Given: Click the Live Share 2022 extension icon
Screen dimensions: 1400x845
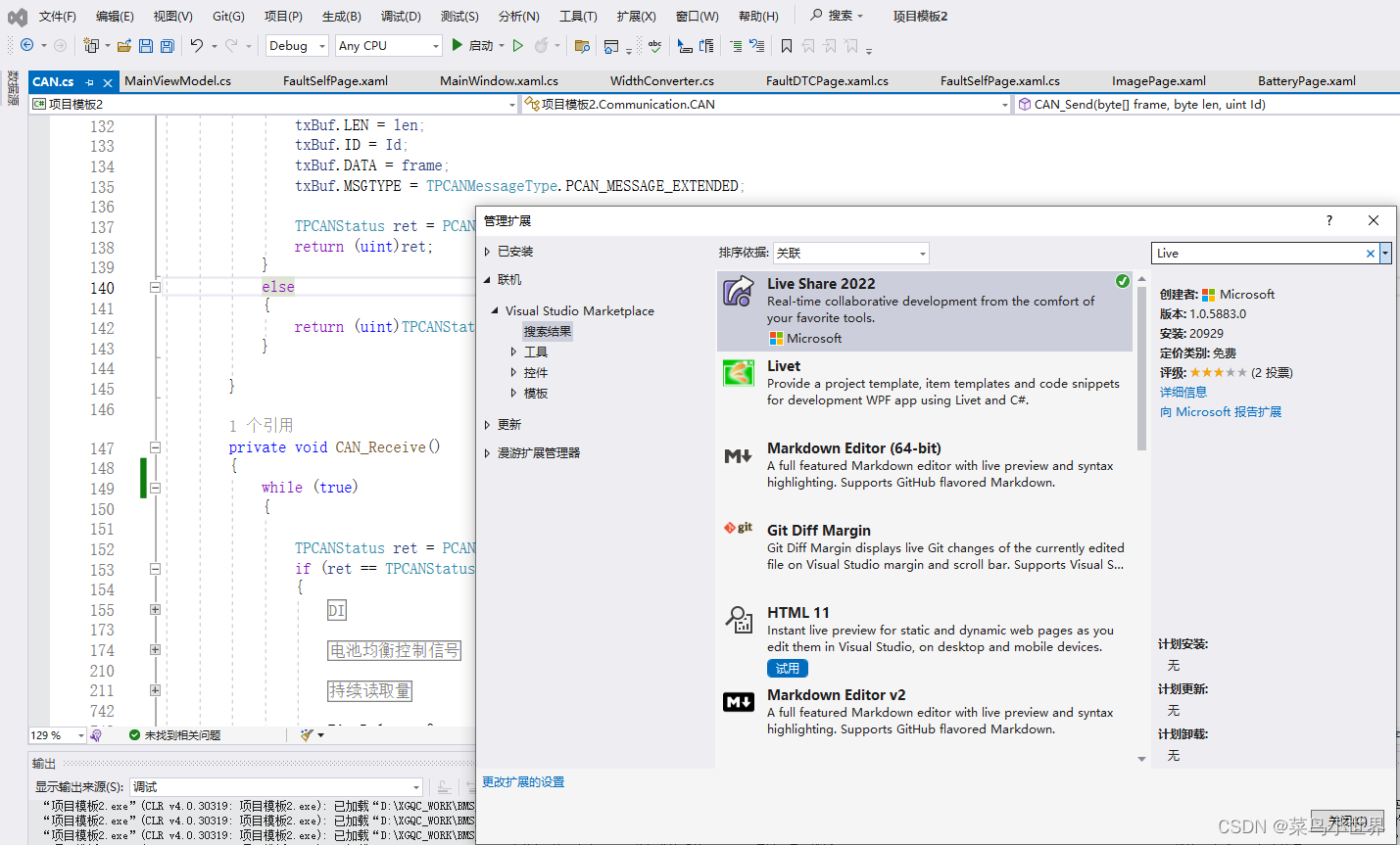Looking at the screenshot, I should (x=738, y=292).
